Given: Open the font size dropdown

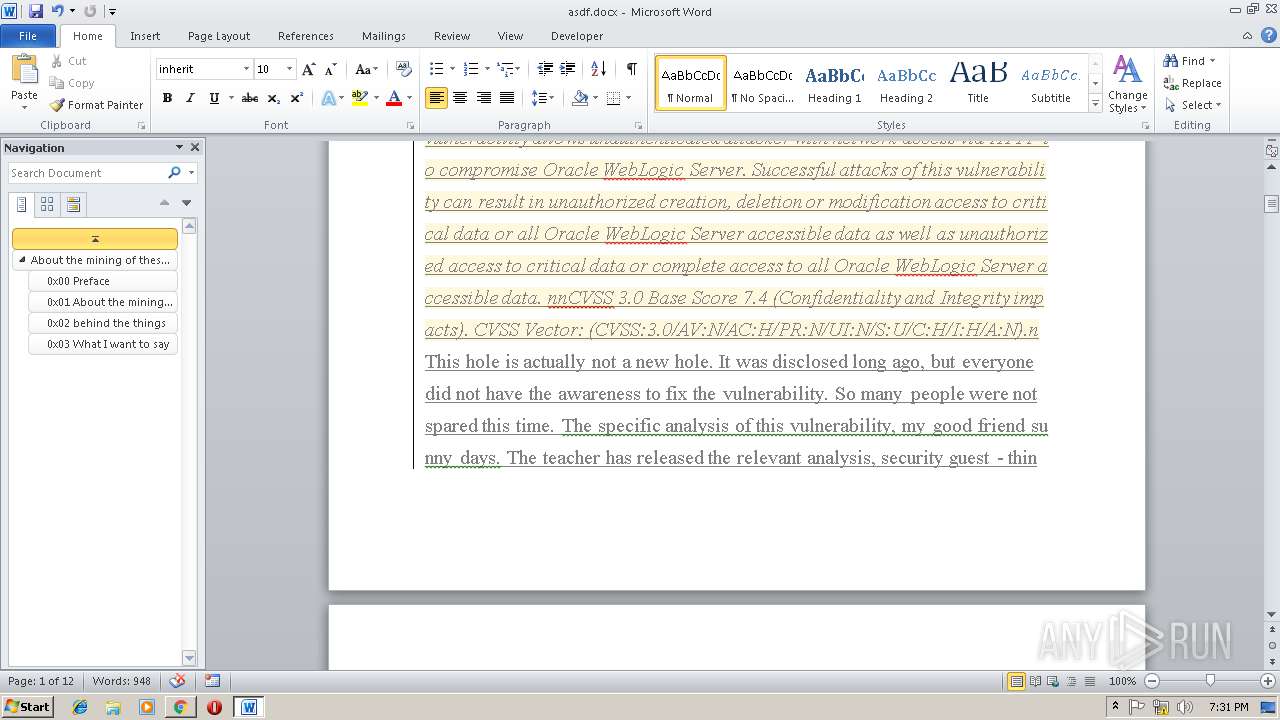Looking at the screenshot, I should coord(289,69).
